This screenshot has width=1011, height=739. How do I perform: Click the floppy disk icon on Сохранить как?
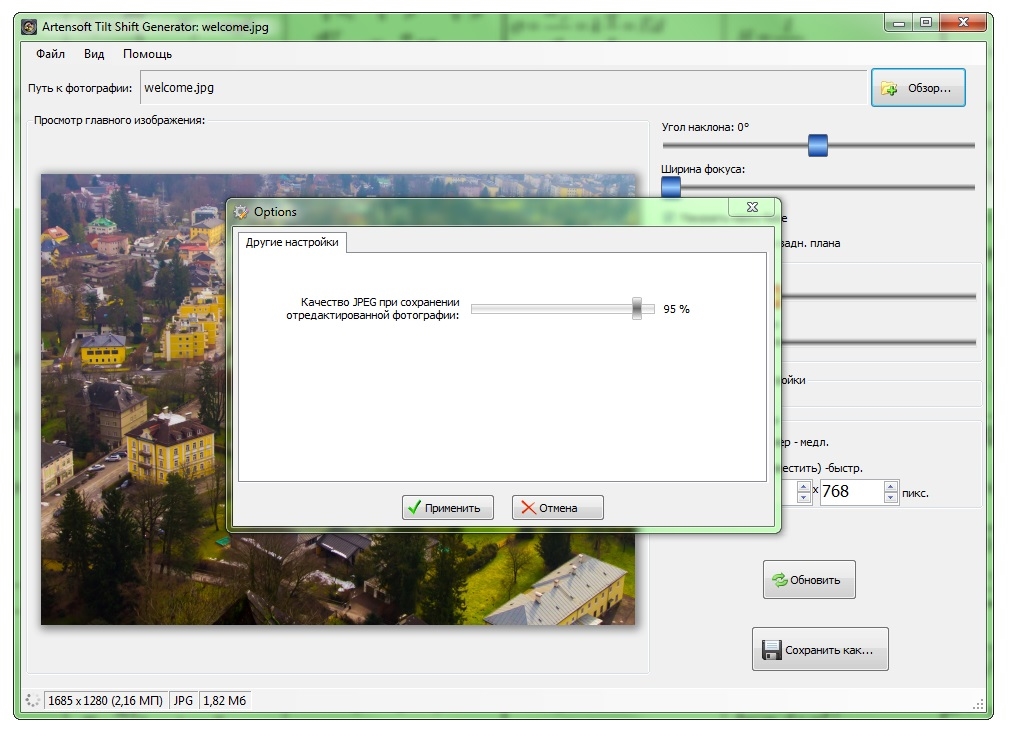[771, 650]
